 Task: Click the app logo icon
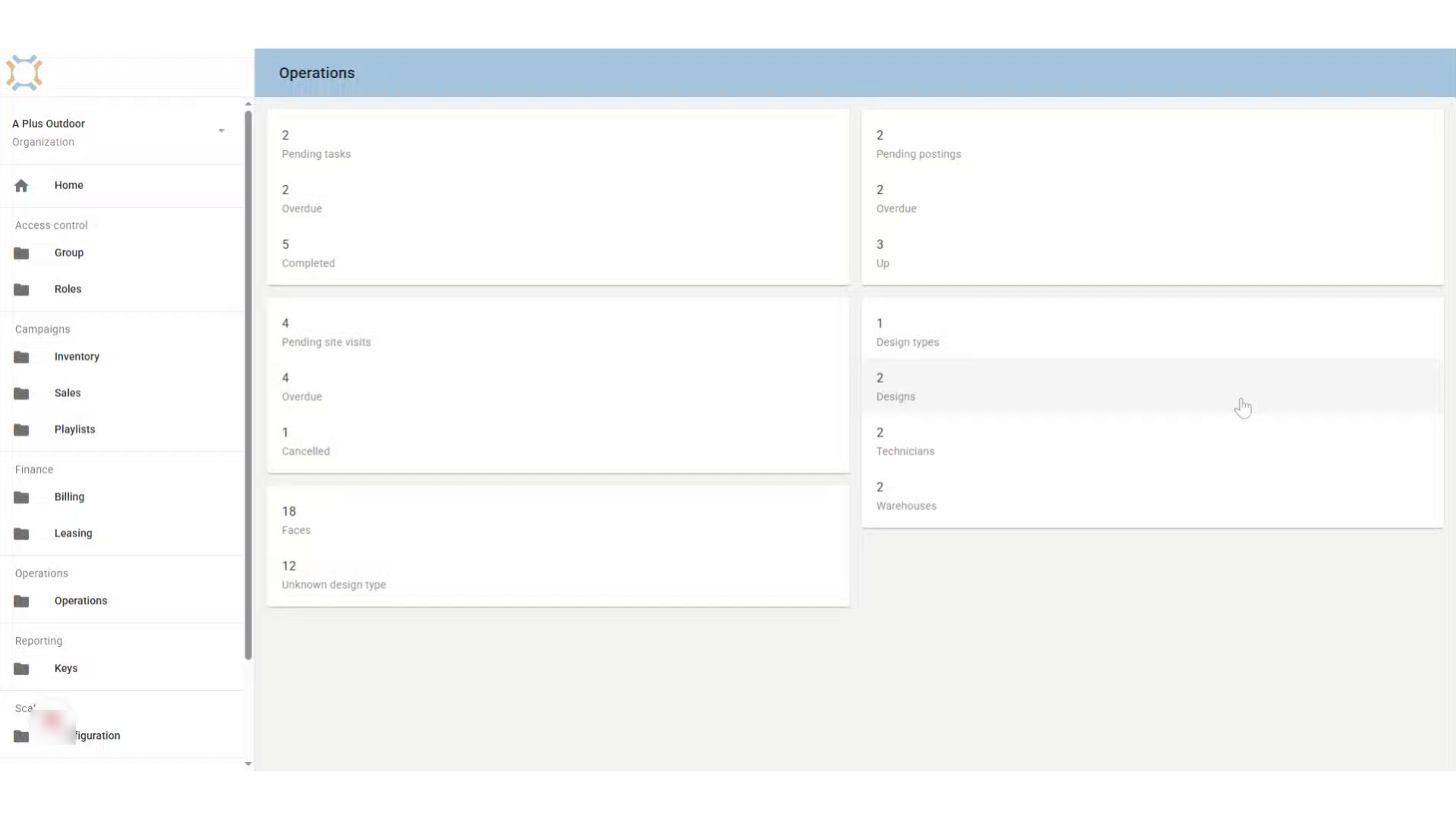pos(24,73)
